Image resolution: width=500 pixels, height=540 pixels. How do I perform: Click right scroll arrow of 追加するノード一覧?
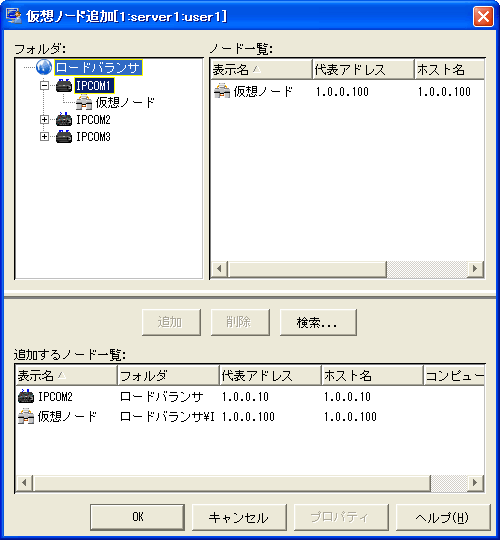476,483
